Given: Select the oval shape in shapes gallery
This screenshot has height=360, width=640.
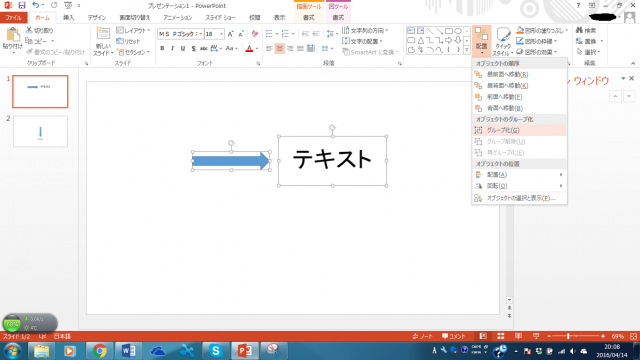Looking at the screenshot, I should [x=458, y=31].
